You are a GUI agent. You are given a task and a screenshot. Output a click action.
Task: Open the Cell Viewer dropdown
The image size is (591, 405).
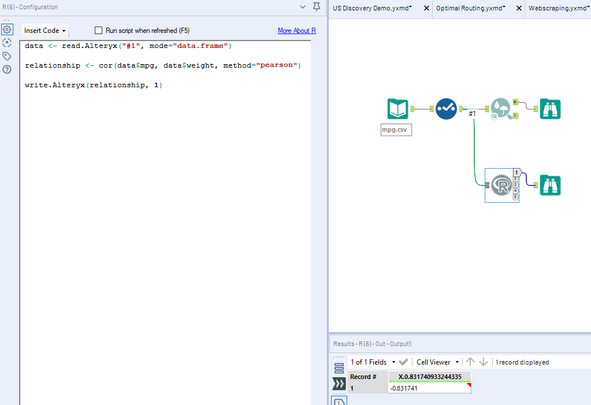[437, 362]
